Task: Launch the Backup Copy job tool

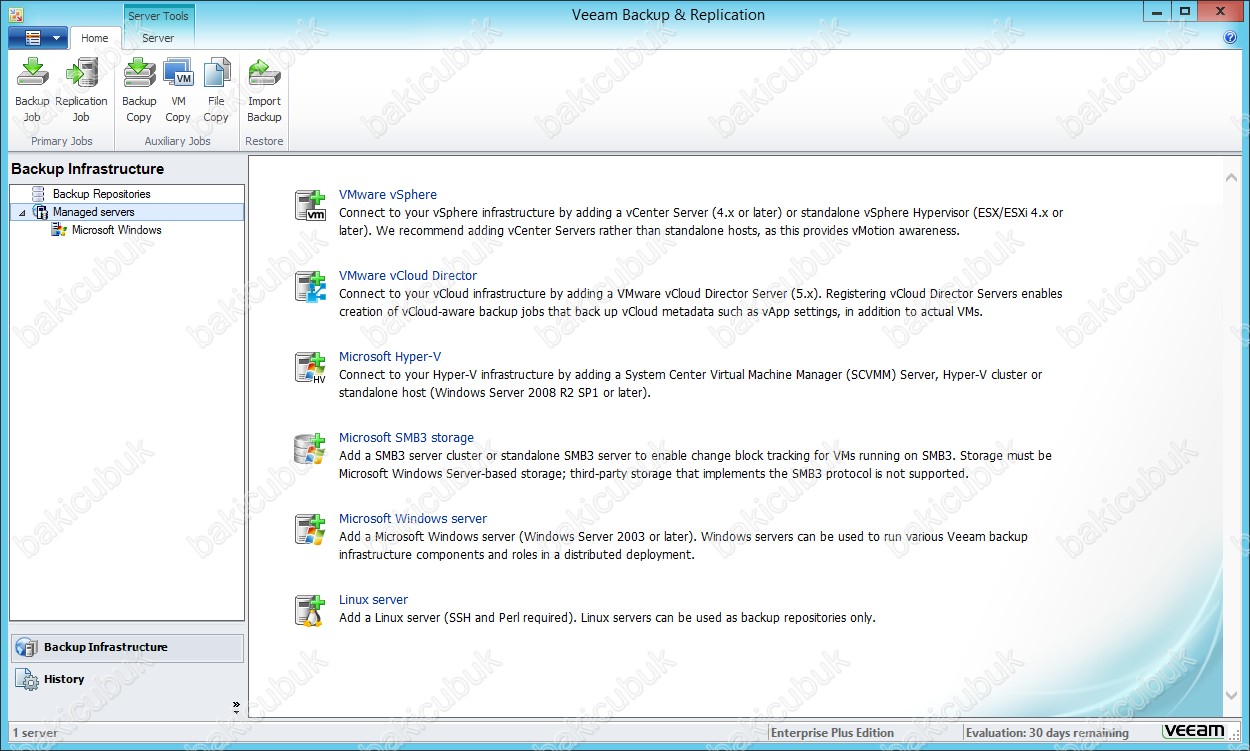Action: 139,91
